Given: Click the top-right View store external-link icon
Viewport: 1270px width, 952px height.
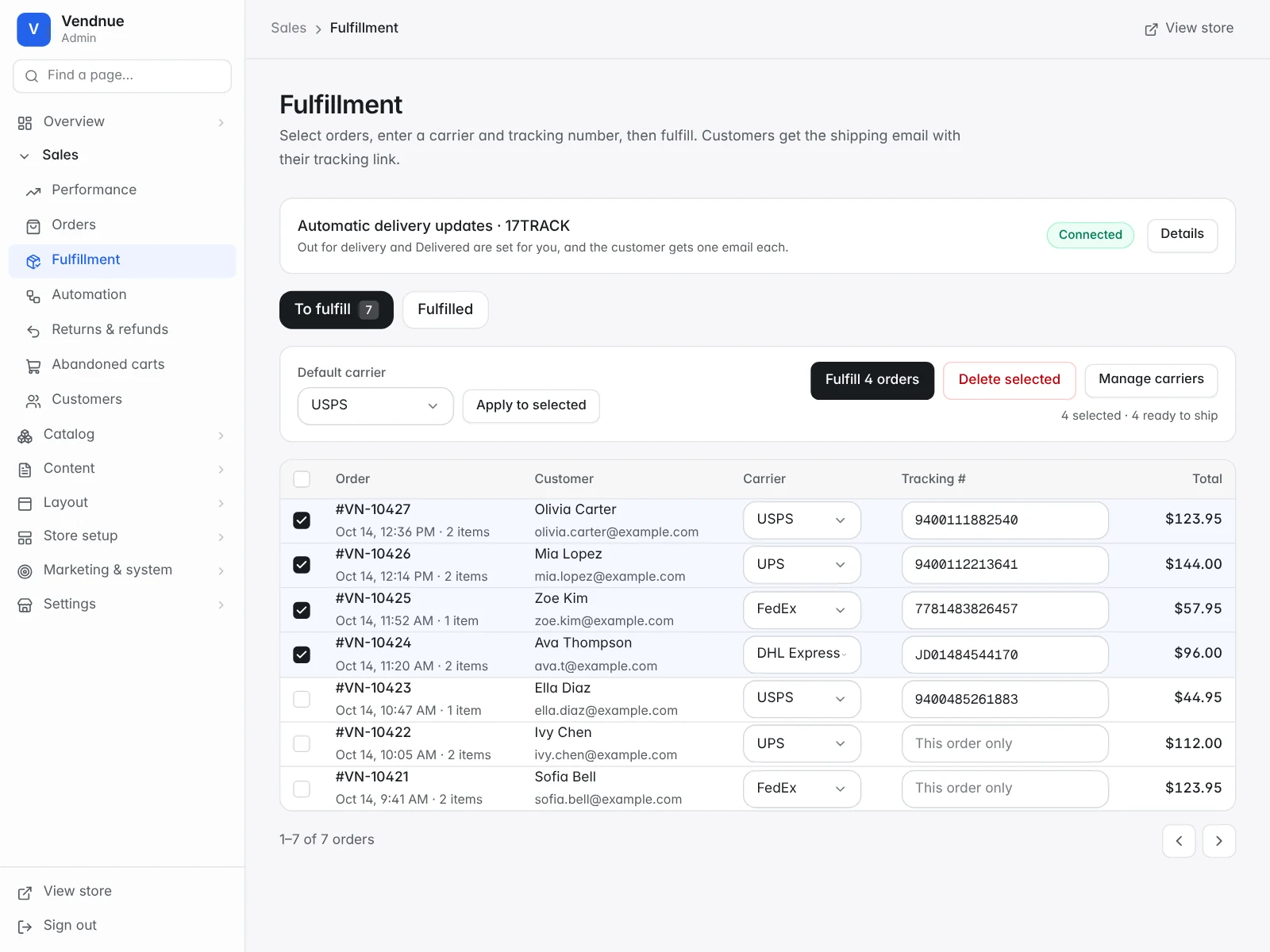Looking at the screenshot, I should pyautogui.click(x=1151, y=29).
